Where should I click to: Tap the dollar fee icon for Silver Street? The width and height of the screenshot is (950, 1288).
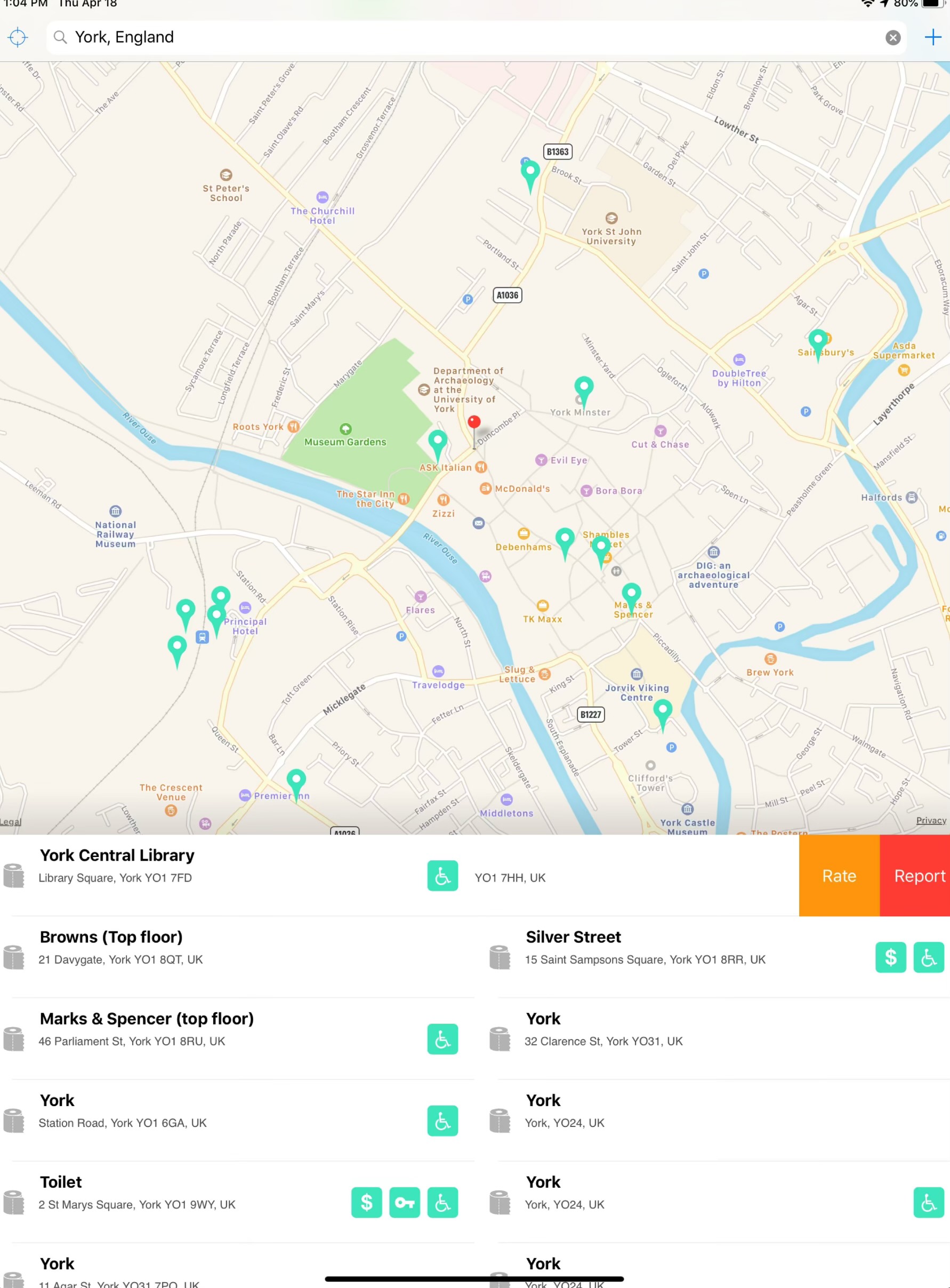click(890, 957)
